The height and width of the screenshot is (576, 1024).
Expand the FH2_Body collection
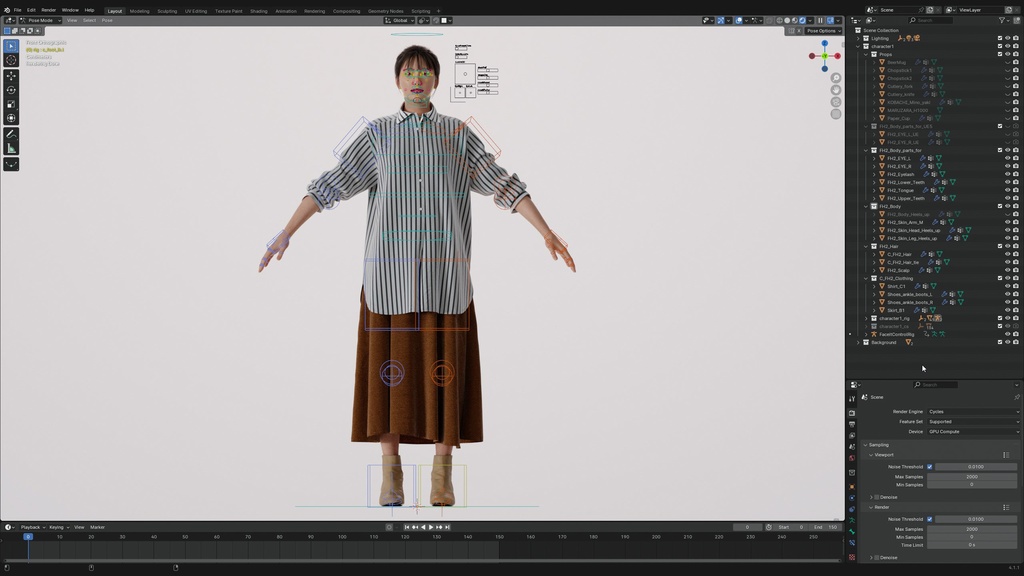[866, 206]
